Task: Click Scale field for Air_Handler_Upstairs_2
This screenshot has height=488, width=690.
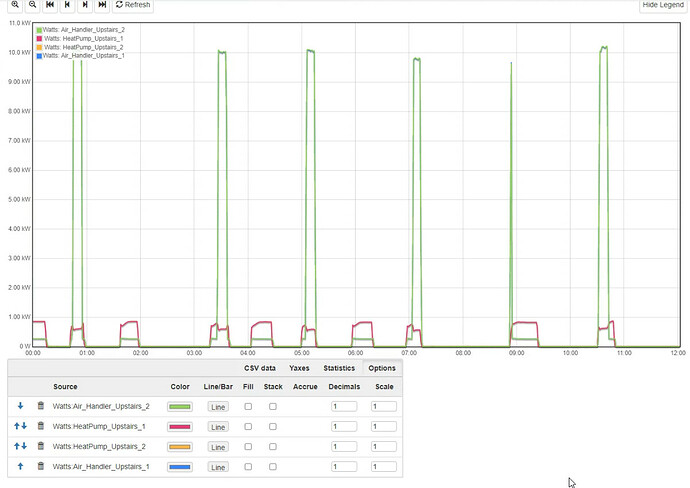Action: 384,406
